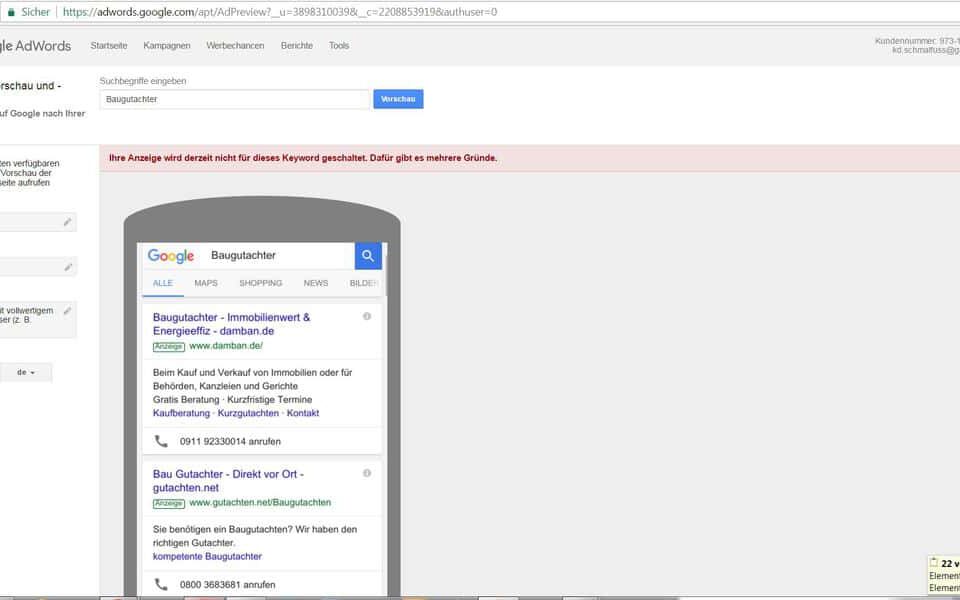Open the Startseite menu item
Screen dimensions: 960x600
point(109,46)
